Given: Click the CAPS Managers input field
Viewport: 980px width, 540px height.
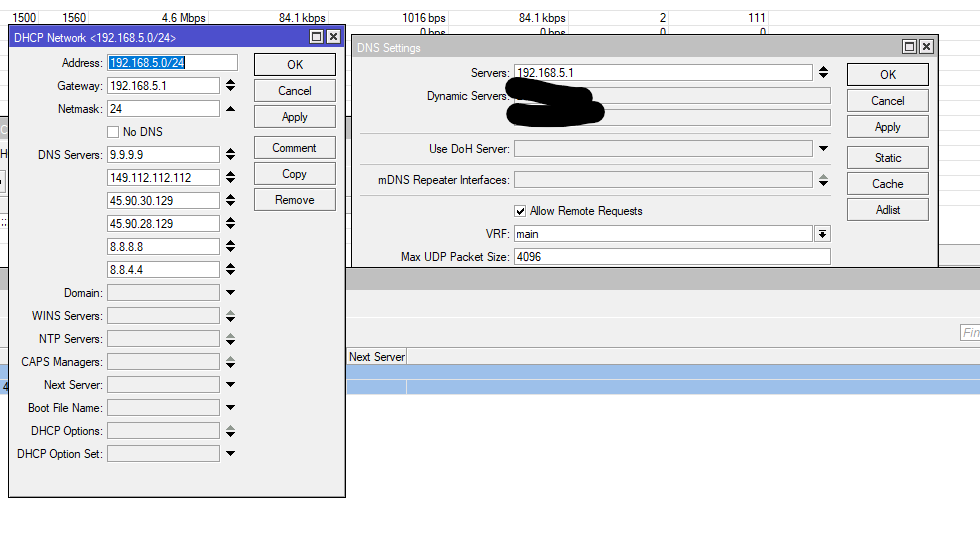Looking at the screenshot, I should 163,362.
